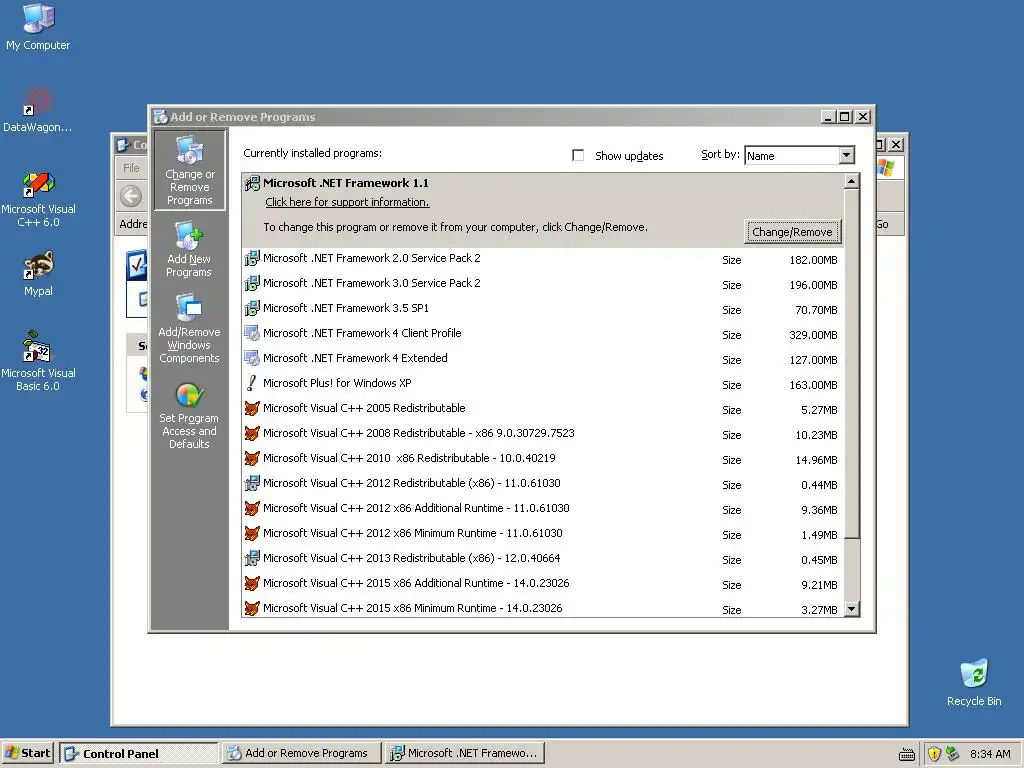Open Add New Programs sidebar icon
The width and height of the screenshot is (1024, 768).
(x=189, y=249)
